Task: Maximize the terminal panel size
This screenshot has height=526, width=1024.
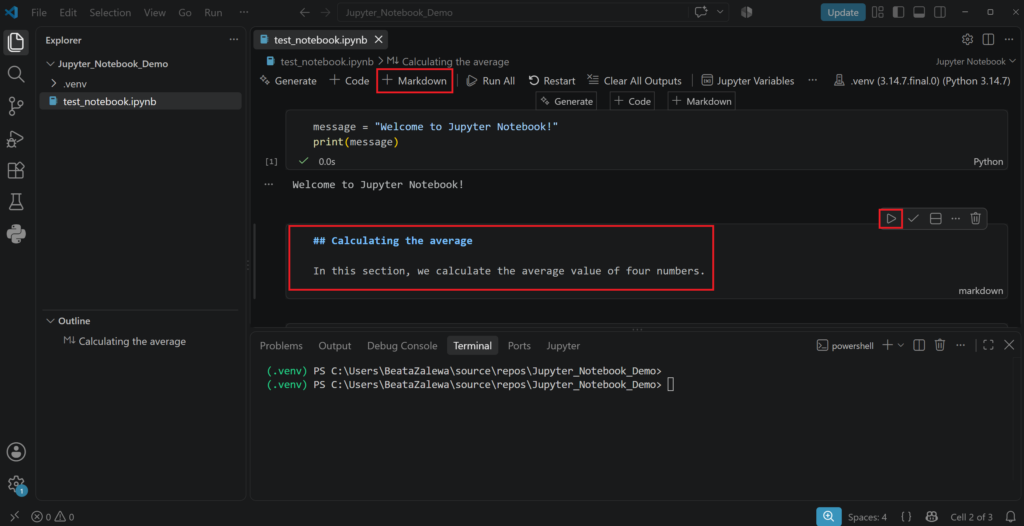Action: (x=988, y=345)
